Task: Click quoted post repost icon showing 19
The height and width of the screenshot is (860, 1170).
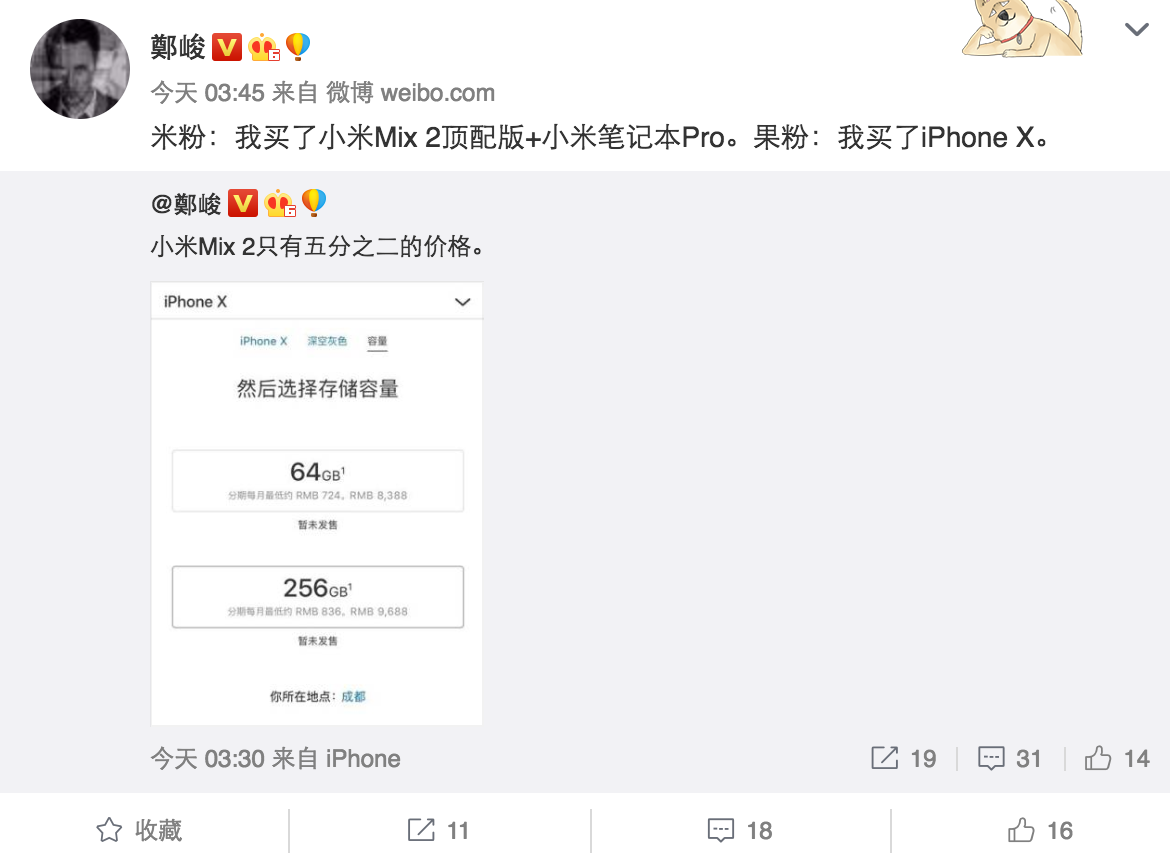Action: 904,759
